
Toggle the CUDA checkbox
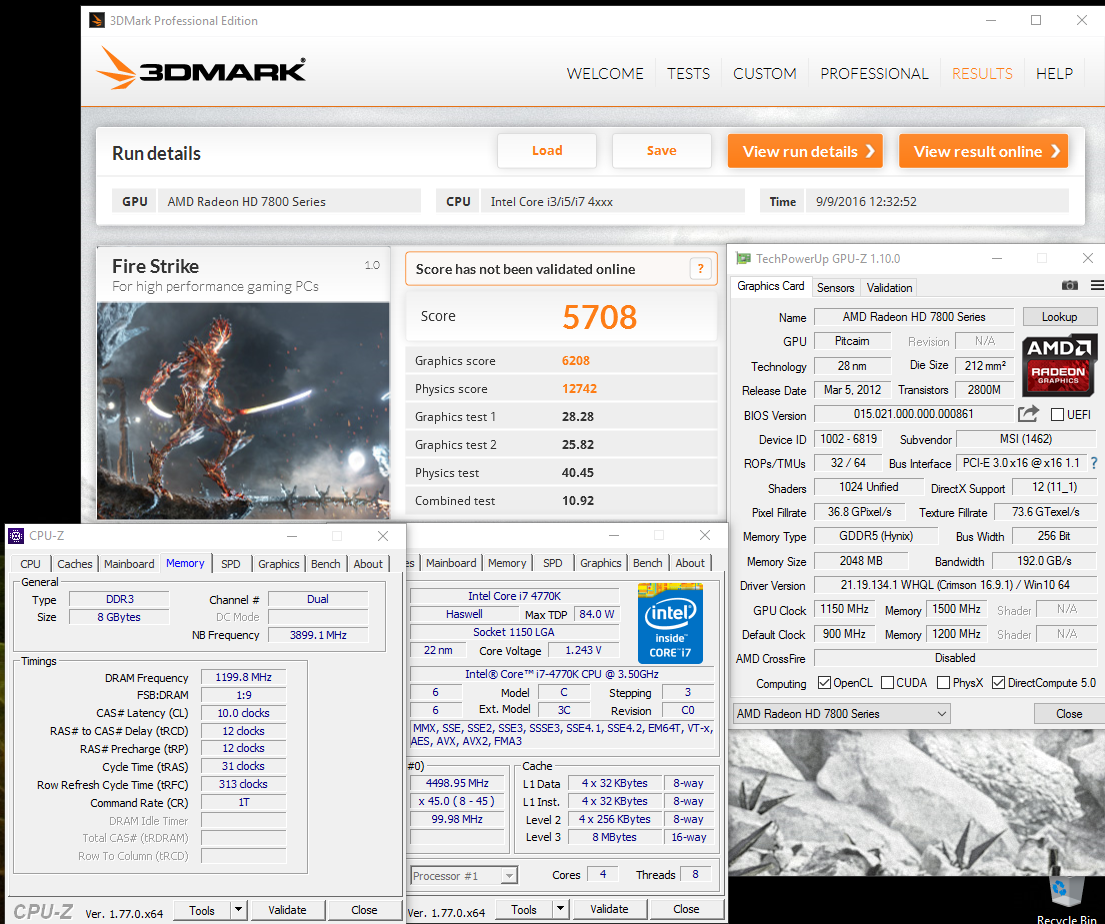click(887, 682)
